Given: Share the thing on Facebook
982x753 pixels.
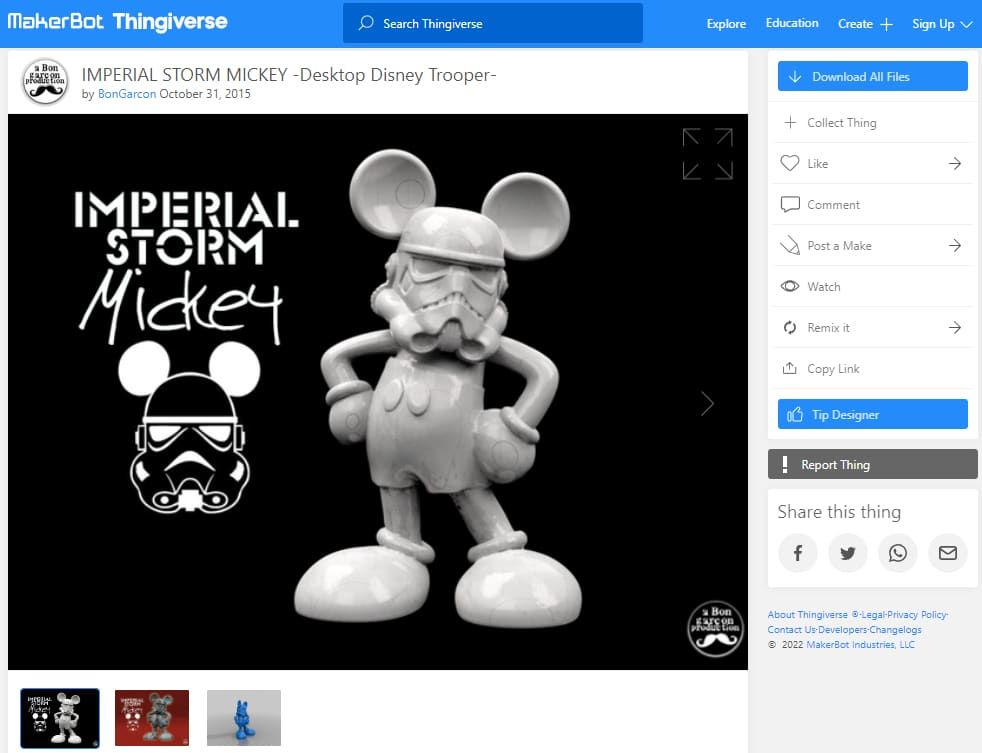Looking at the screenshot, I should (797, 553).
